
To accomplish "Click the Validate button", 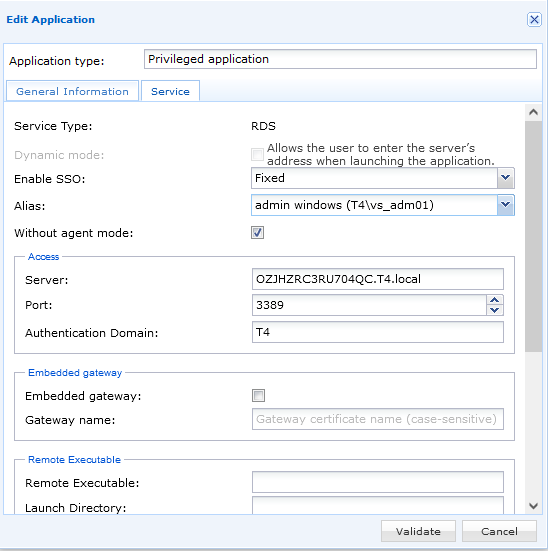I will (418, 531).
